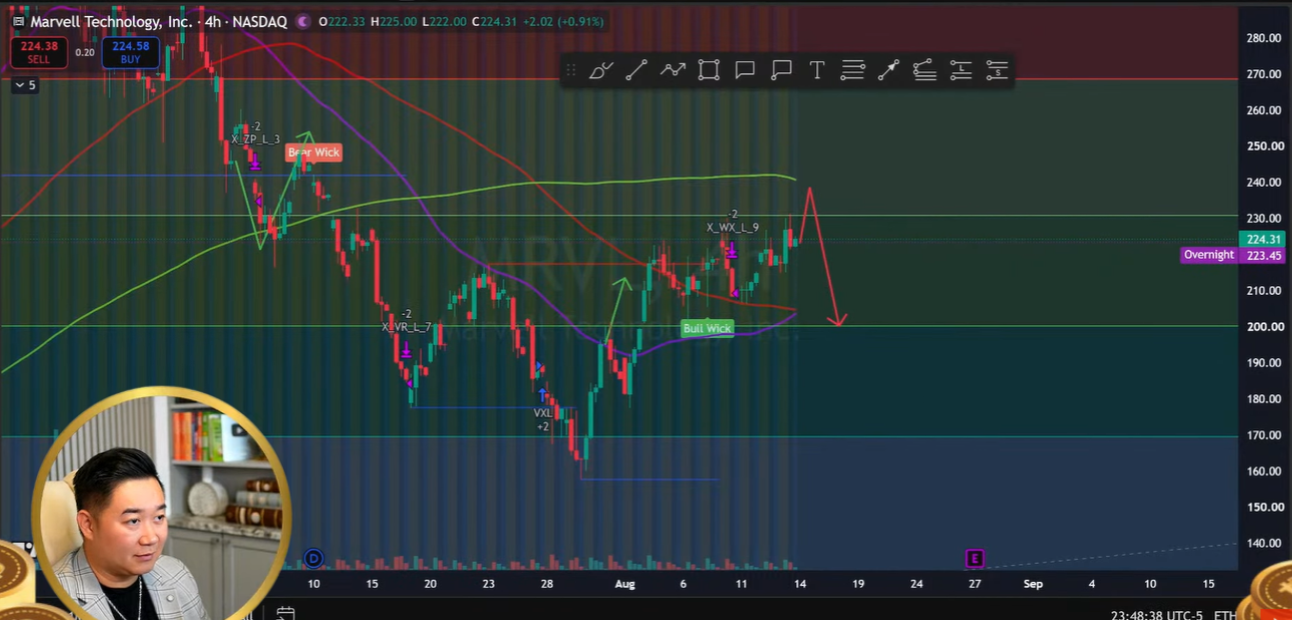Viewport: 1292px width, 620px height.
Task: Click the symbol flag icon beside Marvell Technology
Action: (18, 21)
